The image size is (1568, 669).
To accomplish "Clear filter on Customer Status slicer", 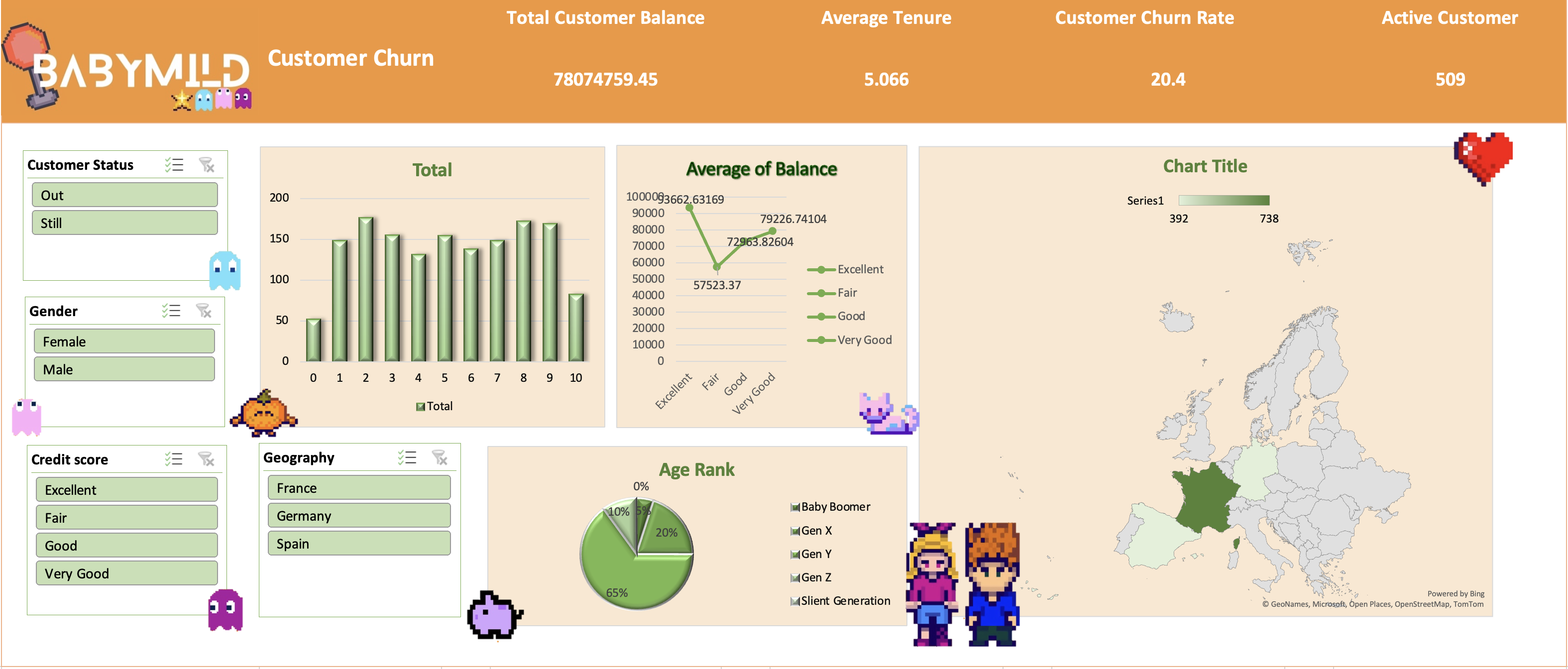I will tap(207, 165).
